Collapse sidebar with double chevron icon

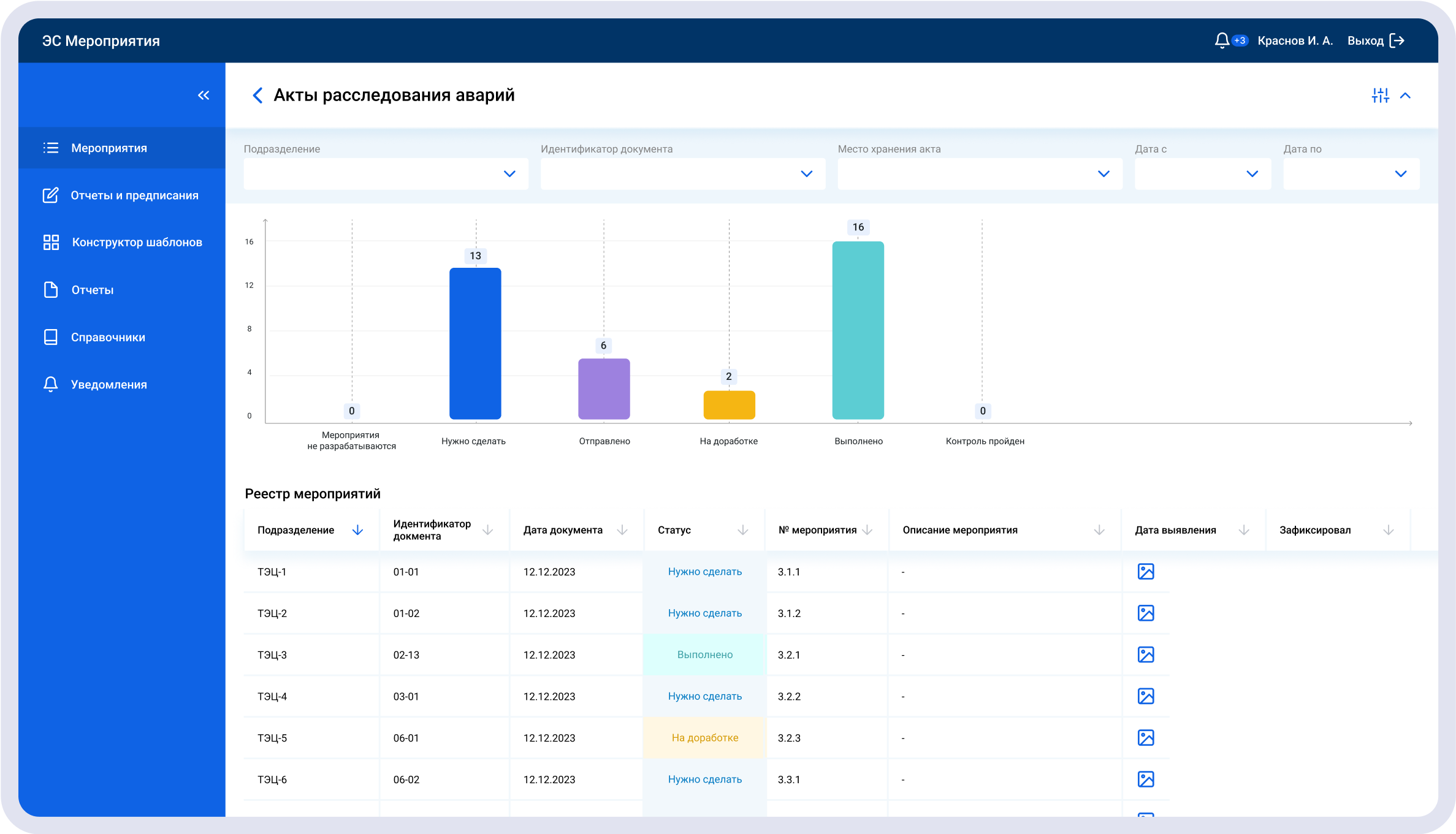[x=204, y=95]
